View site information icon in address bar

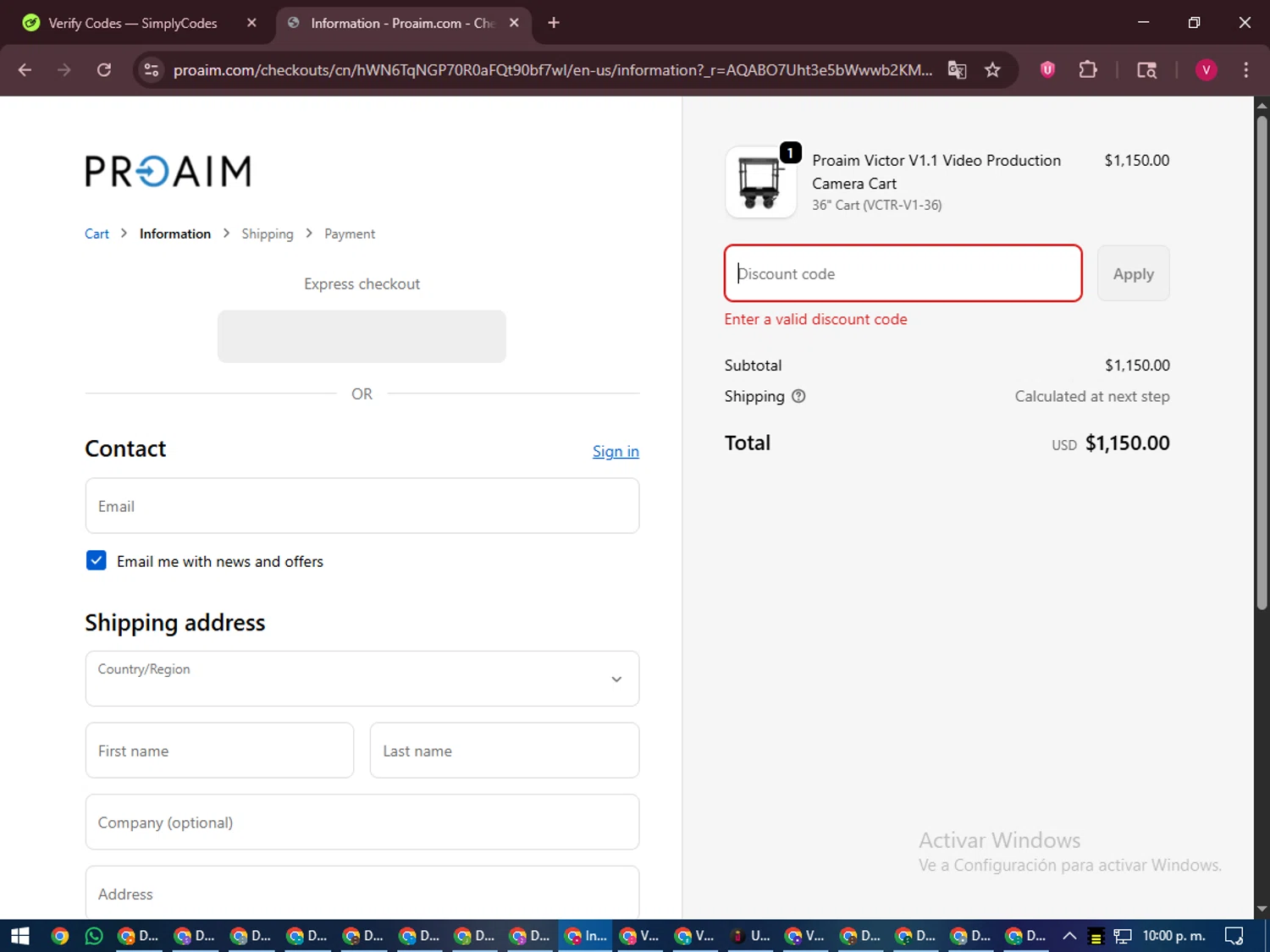(x=152, y=70)
